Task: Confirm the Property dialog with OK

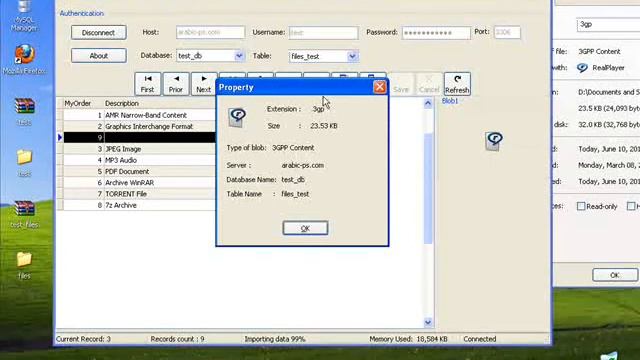Action: [305, 228]
